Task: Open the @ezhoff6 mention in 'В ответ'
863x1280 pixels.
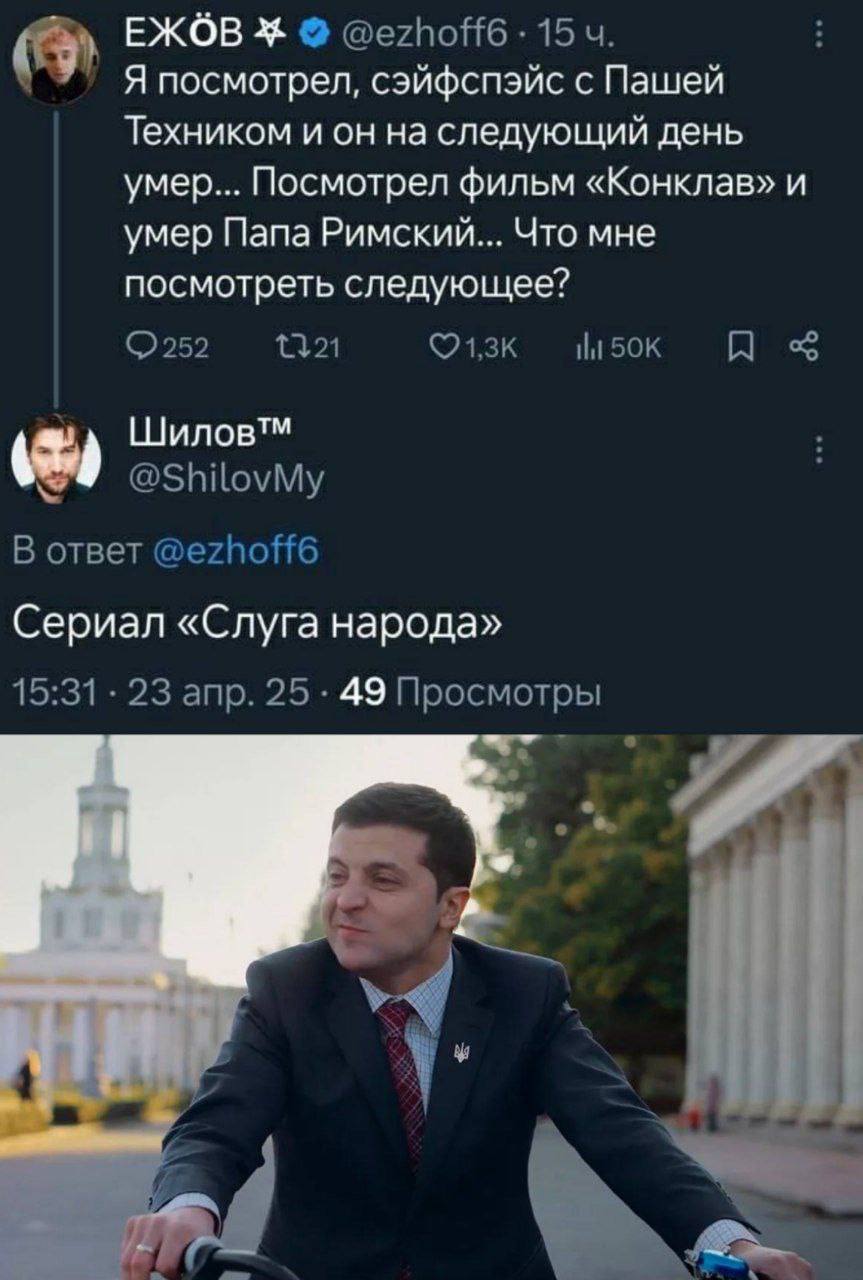Action: tap(235, 550)
